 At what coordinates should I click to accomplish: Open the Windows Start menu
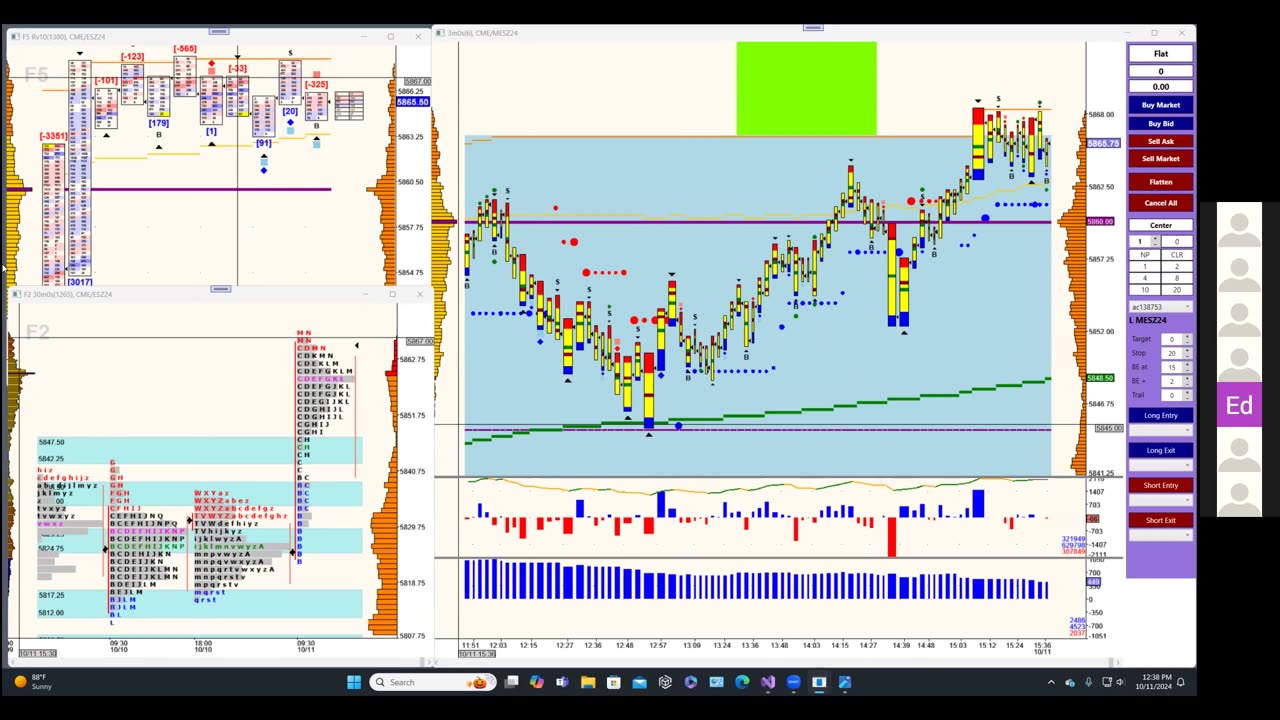coord(353,682)
